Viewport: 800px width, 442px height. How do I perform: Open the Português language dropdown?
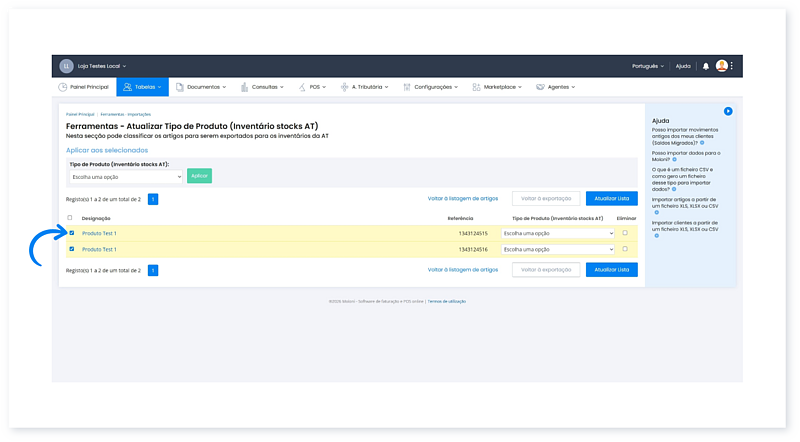[x=648, y=66]
